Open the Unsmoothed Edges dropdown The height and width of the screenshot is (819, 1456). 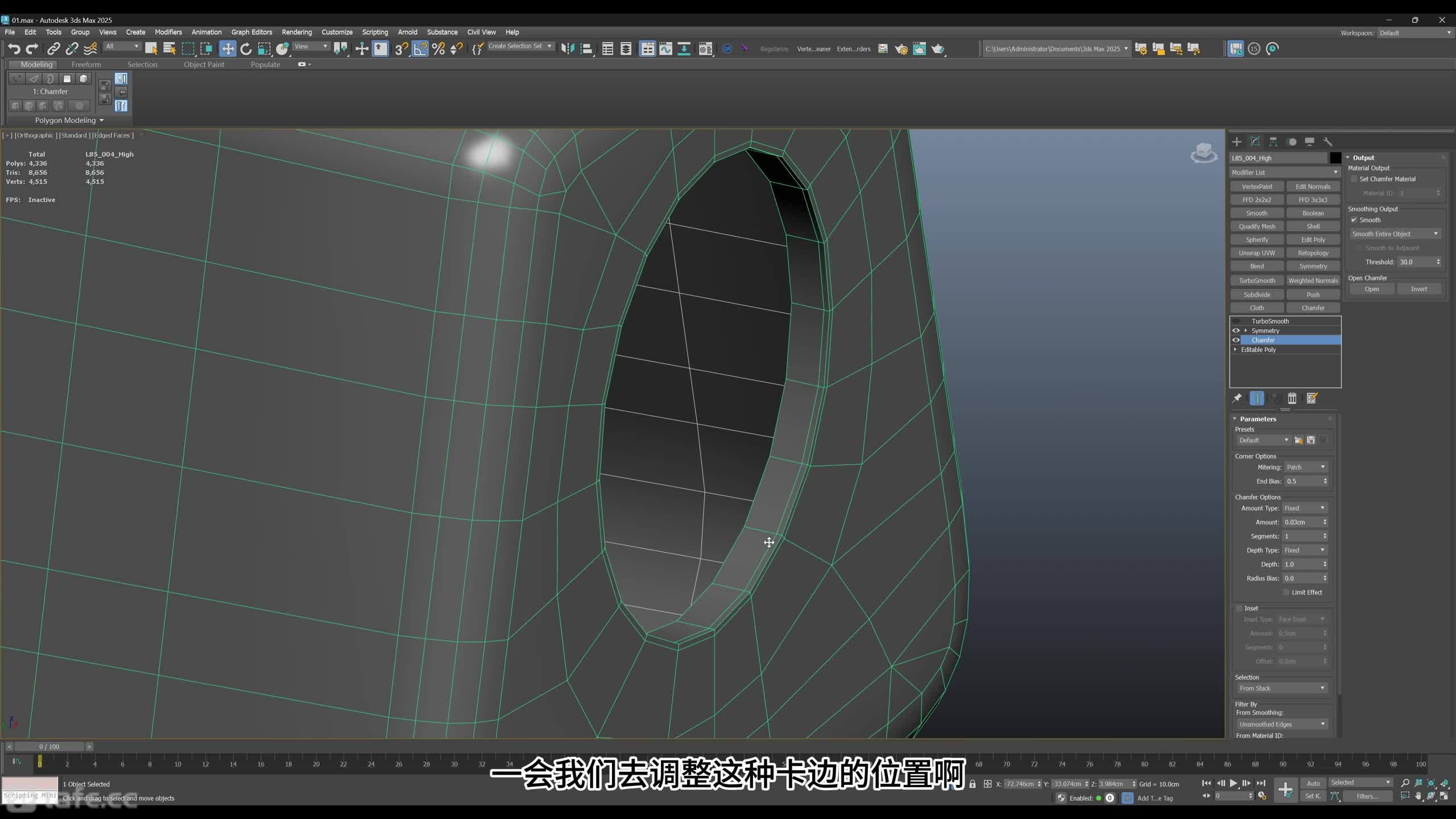[x=1282, y=724]
